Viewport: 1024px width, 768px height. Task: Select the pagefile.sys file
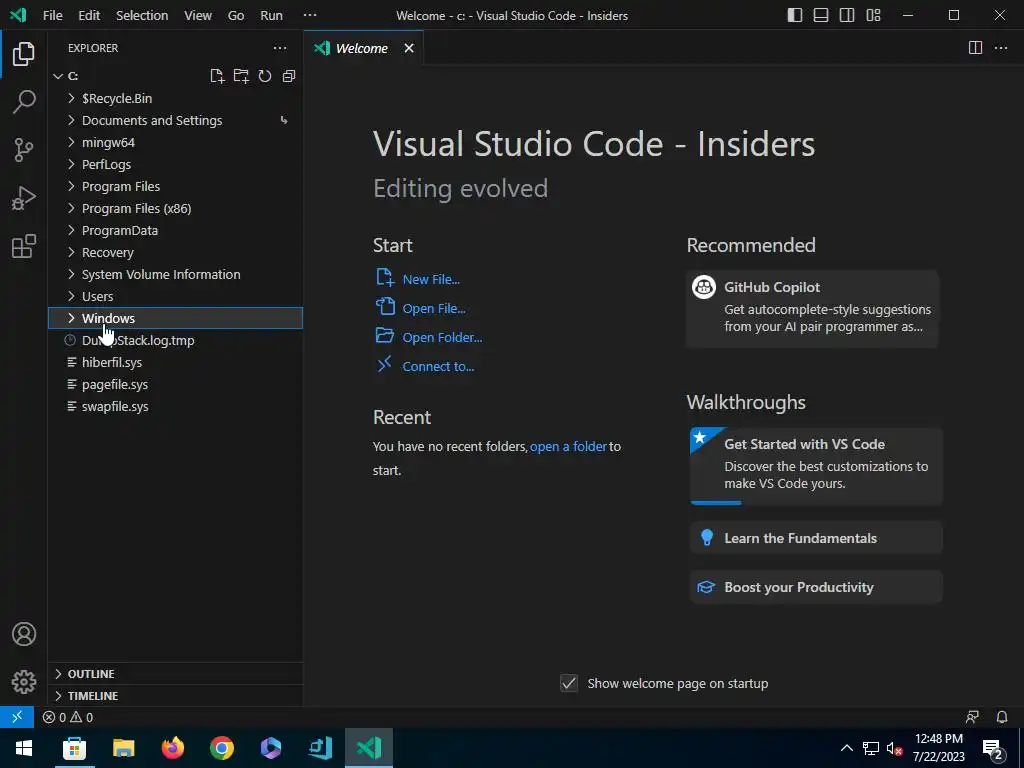(x=175, y=385)
